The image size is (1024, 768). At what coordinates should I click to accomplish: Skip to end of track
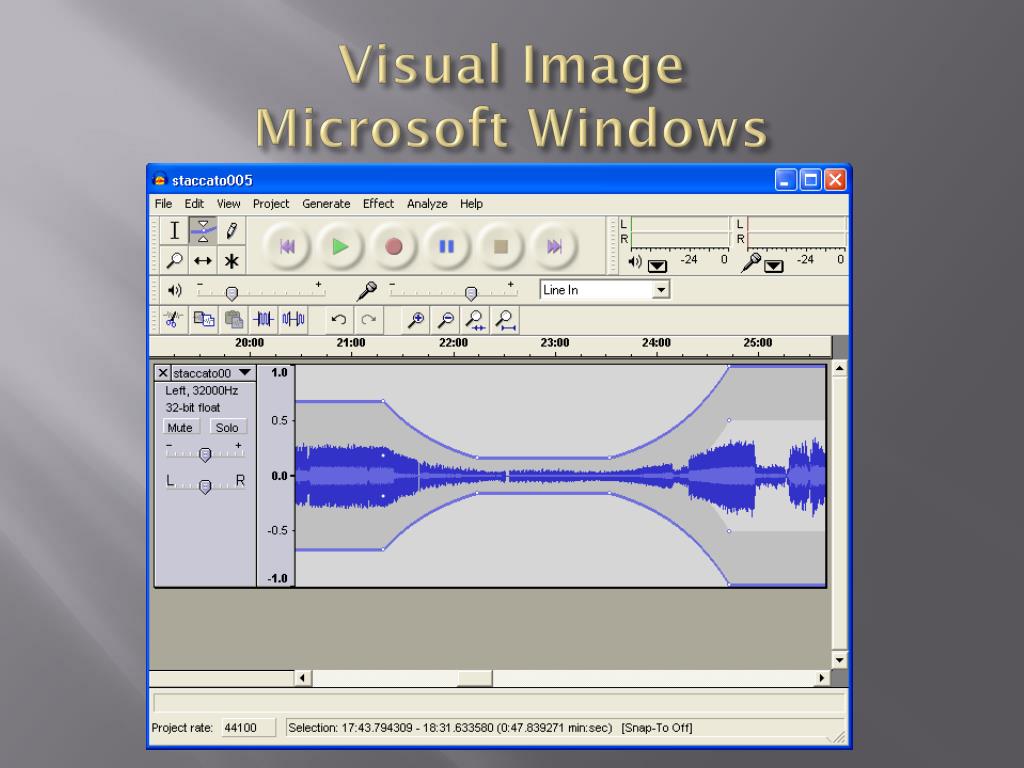(x=554, y=246)
